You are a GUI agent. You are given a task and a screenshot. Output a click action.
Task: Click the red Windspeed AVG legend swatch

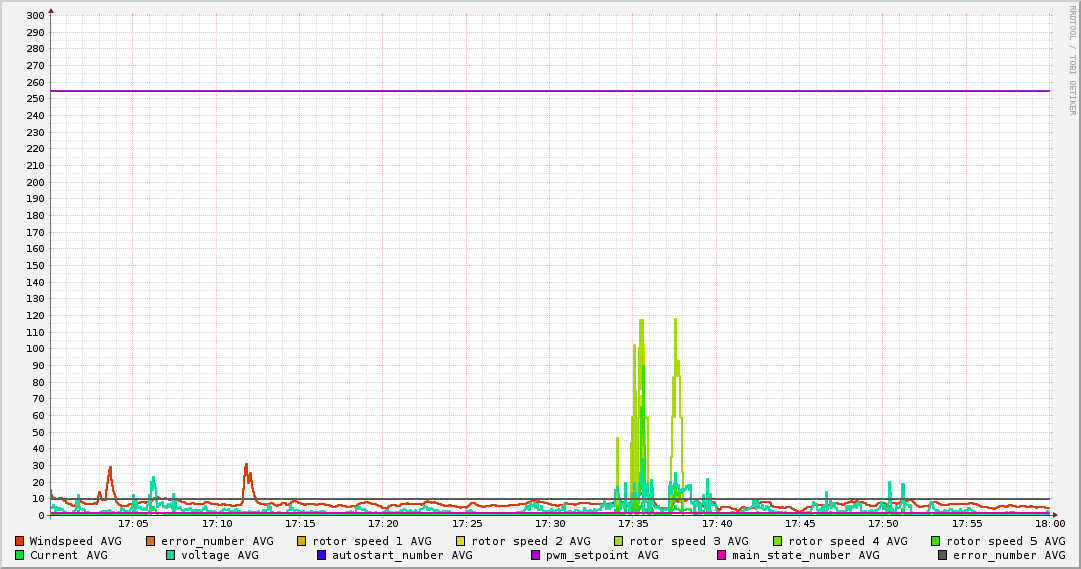[19, 541]
